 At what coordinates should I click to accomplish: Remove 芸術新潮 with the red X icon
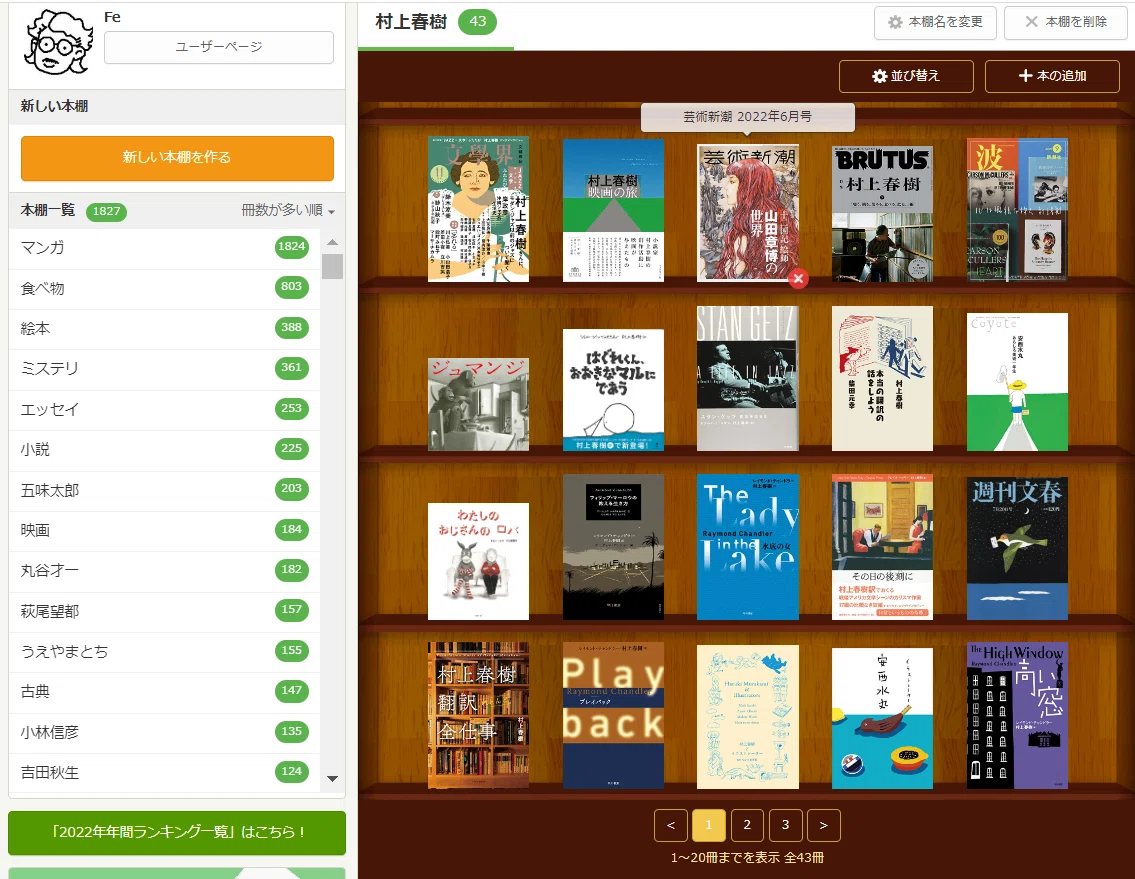tap(798, 279)
